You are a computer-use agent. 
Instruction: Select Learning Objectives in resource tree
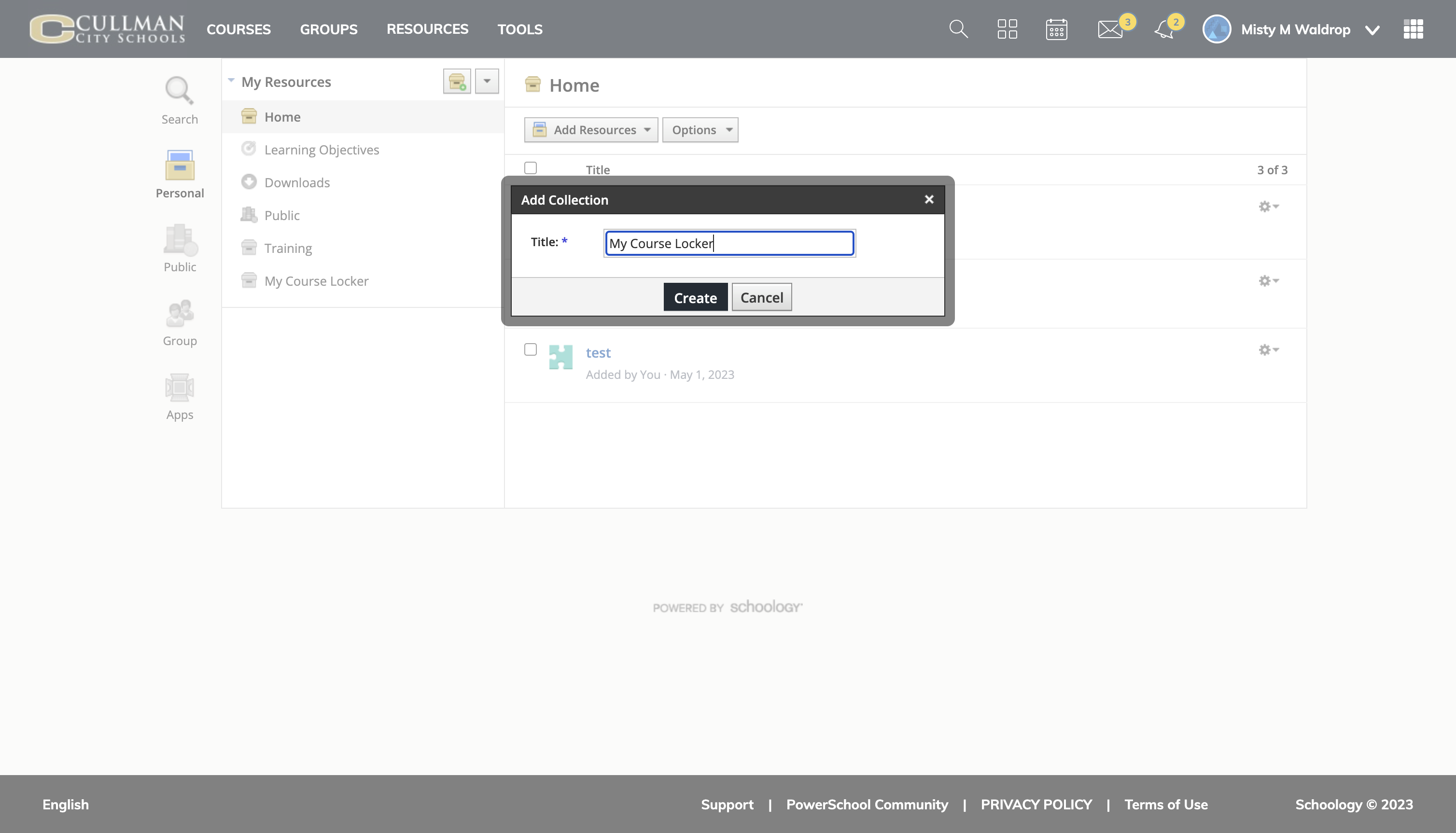363,150
